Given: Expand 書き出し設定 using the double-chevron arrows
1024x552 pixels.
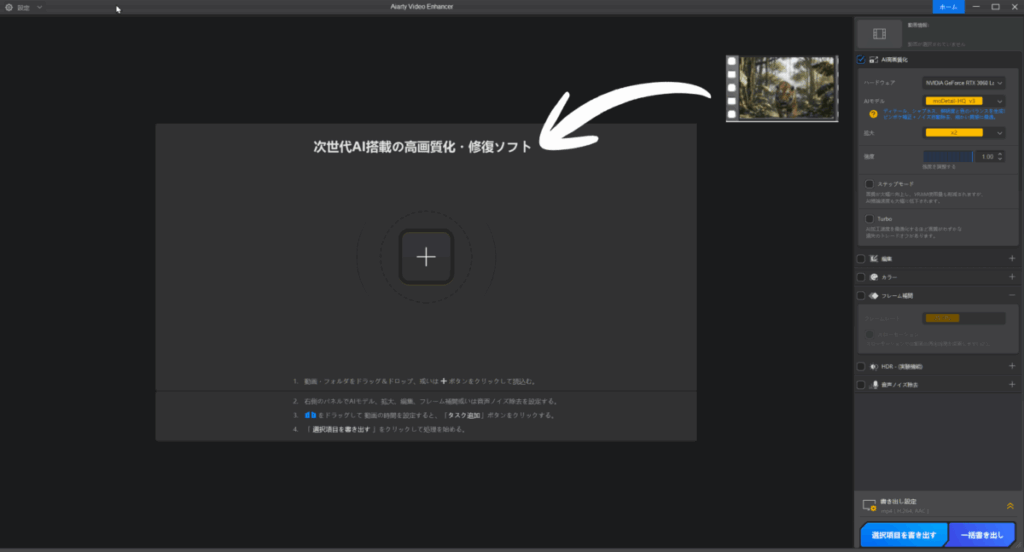Looking at the screenshot, I should tap(1010, 506).
